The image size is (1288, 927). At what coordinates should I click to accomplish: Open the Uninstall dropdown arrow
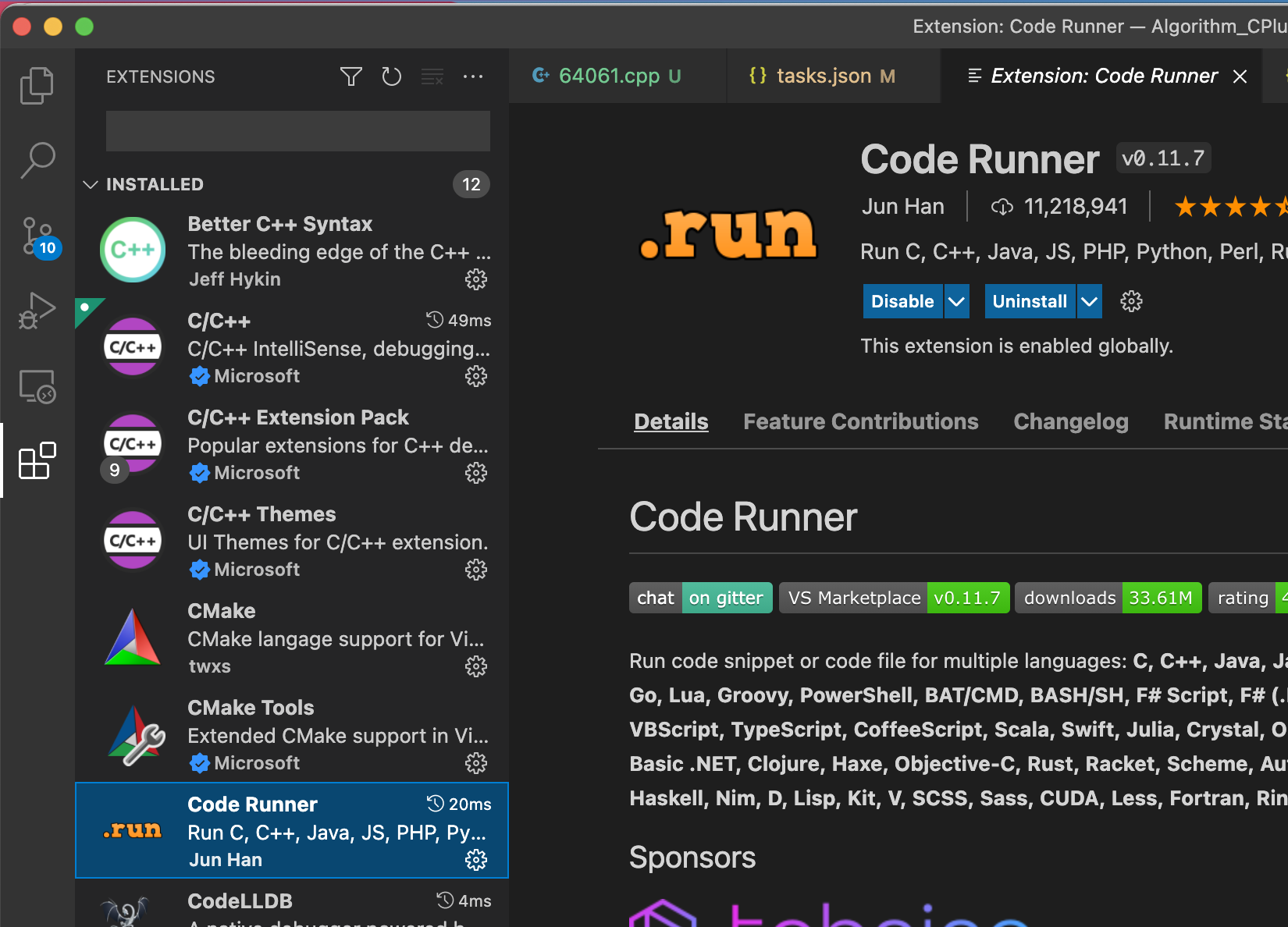point(1090,301)
